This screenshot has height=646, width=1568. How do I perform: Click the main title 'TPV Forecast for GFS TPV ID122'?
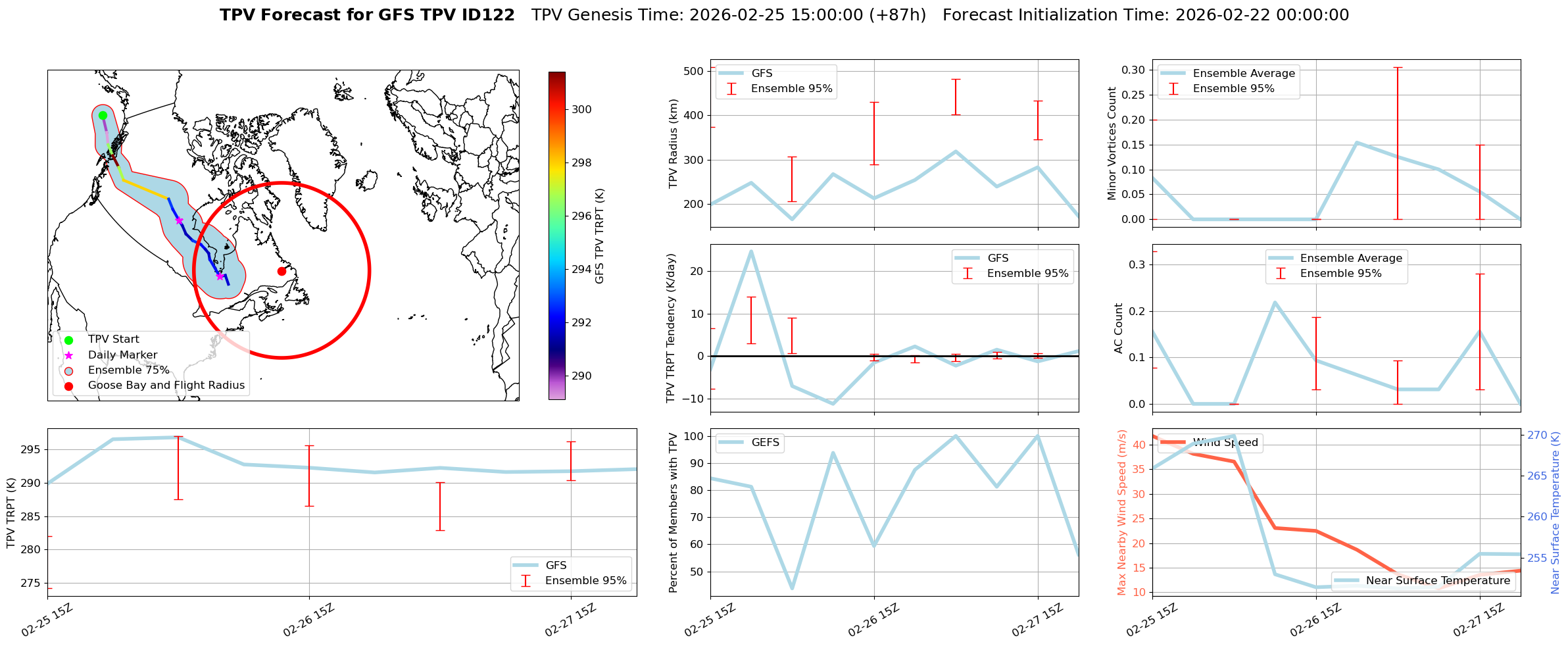[367, 15]
